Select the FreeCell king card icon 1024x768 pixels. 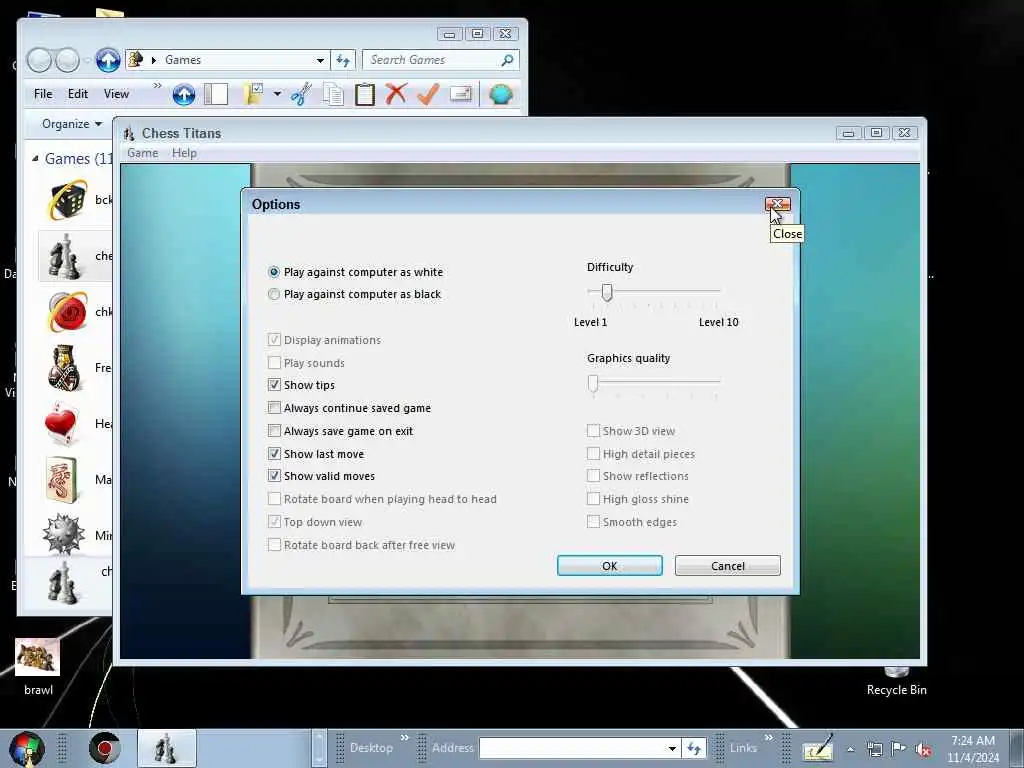click(x=64, y=368)
